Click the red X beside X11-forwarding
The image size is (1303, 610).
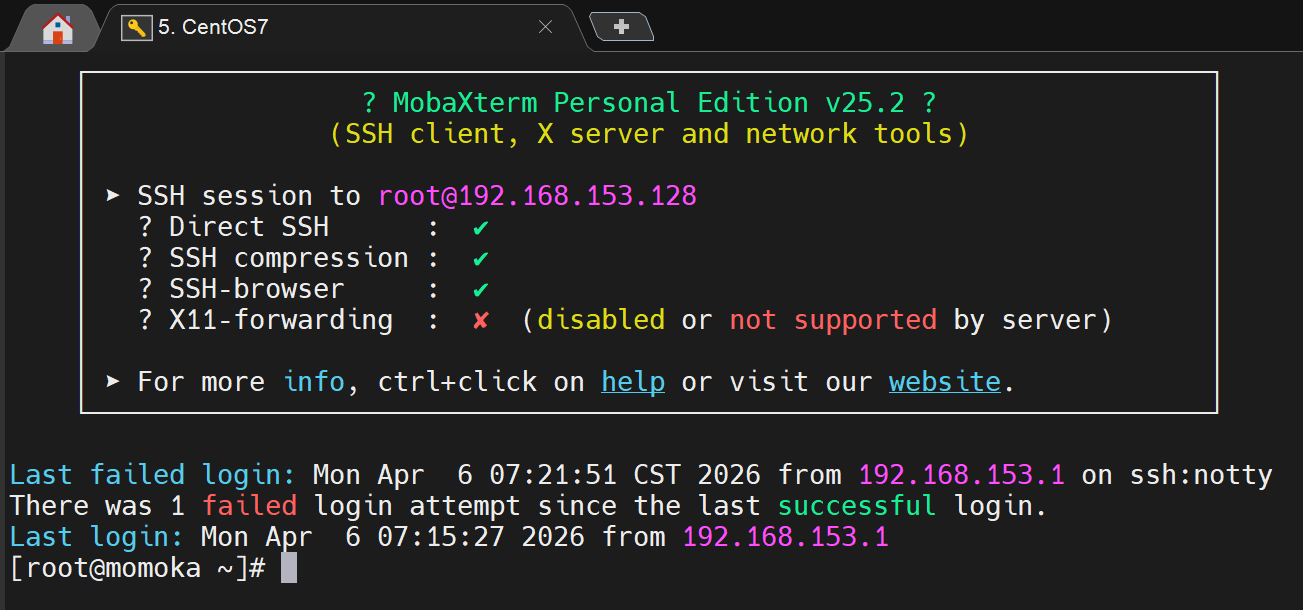click(481, 320)
